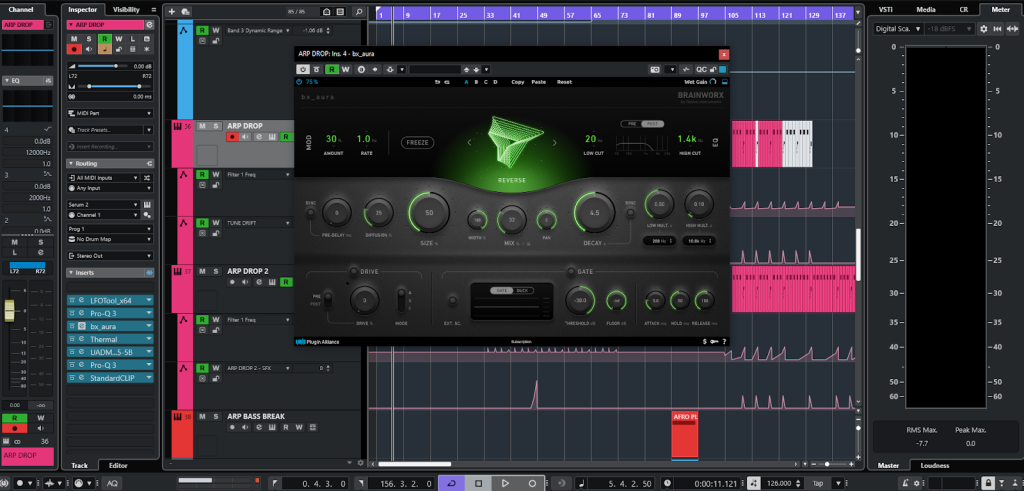Open the instrument editor keyboard icon beside Serum 2
Viewport: 1024px width, 491px height.
point(147,207)
